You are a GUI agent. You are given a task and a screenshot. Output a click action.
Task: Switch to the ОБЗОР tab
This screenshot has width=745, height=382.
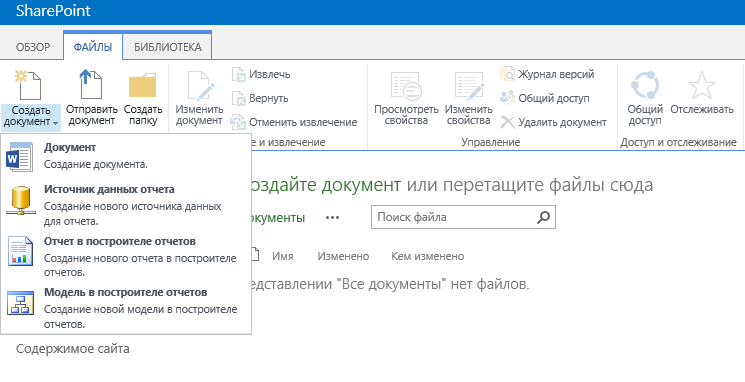(33, 47)
